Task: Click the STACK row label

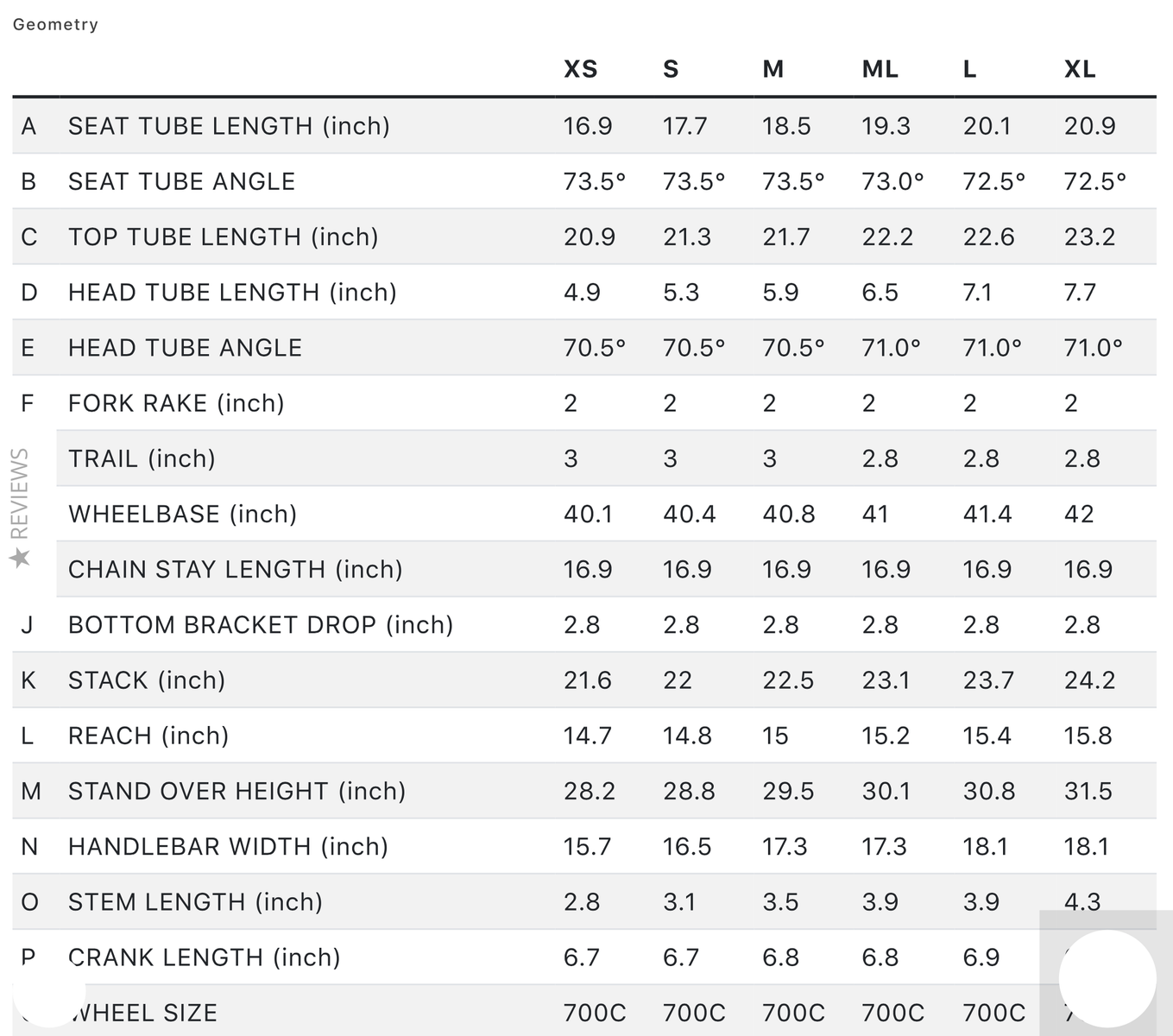Action: 147,680
